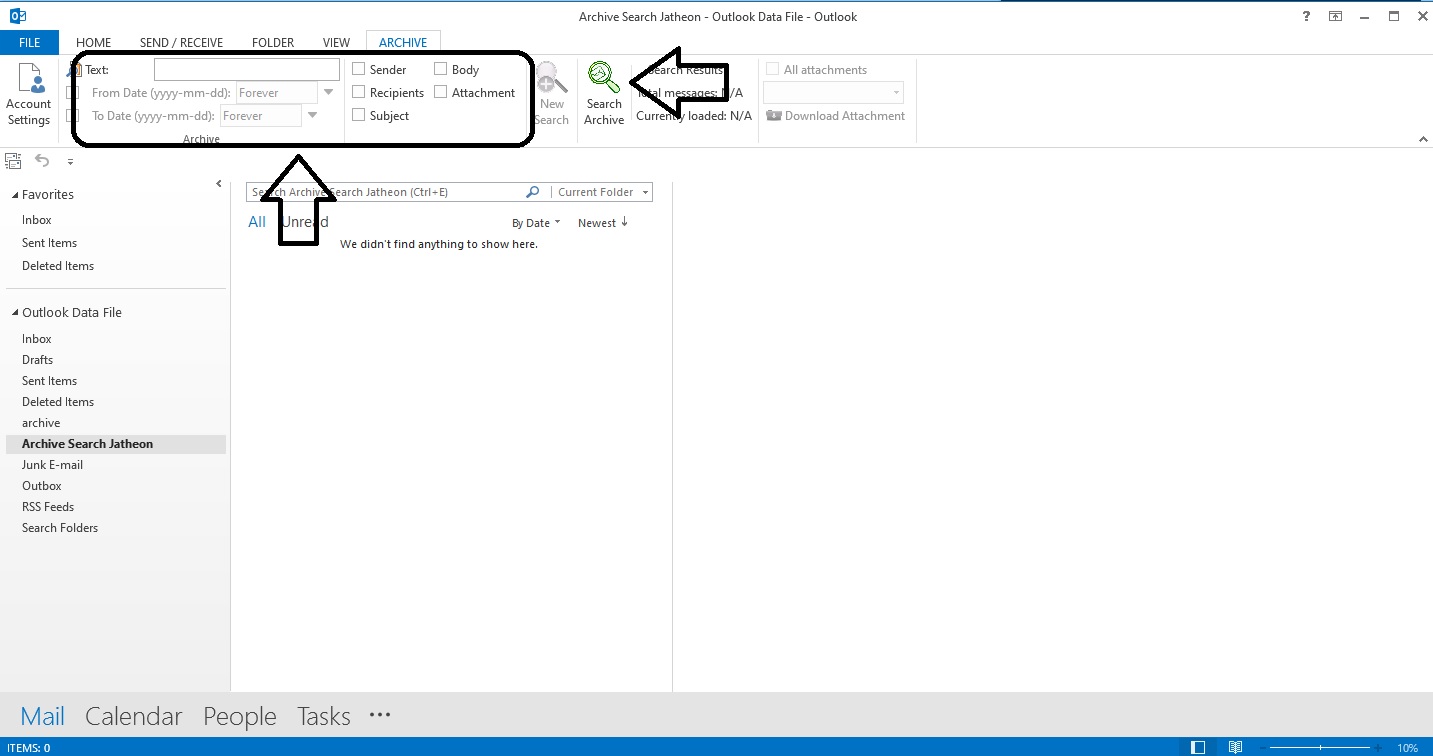Click the magnifier icon in the search box
This screenshot has height=756, width=1433.
tap(533, 192)
